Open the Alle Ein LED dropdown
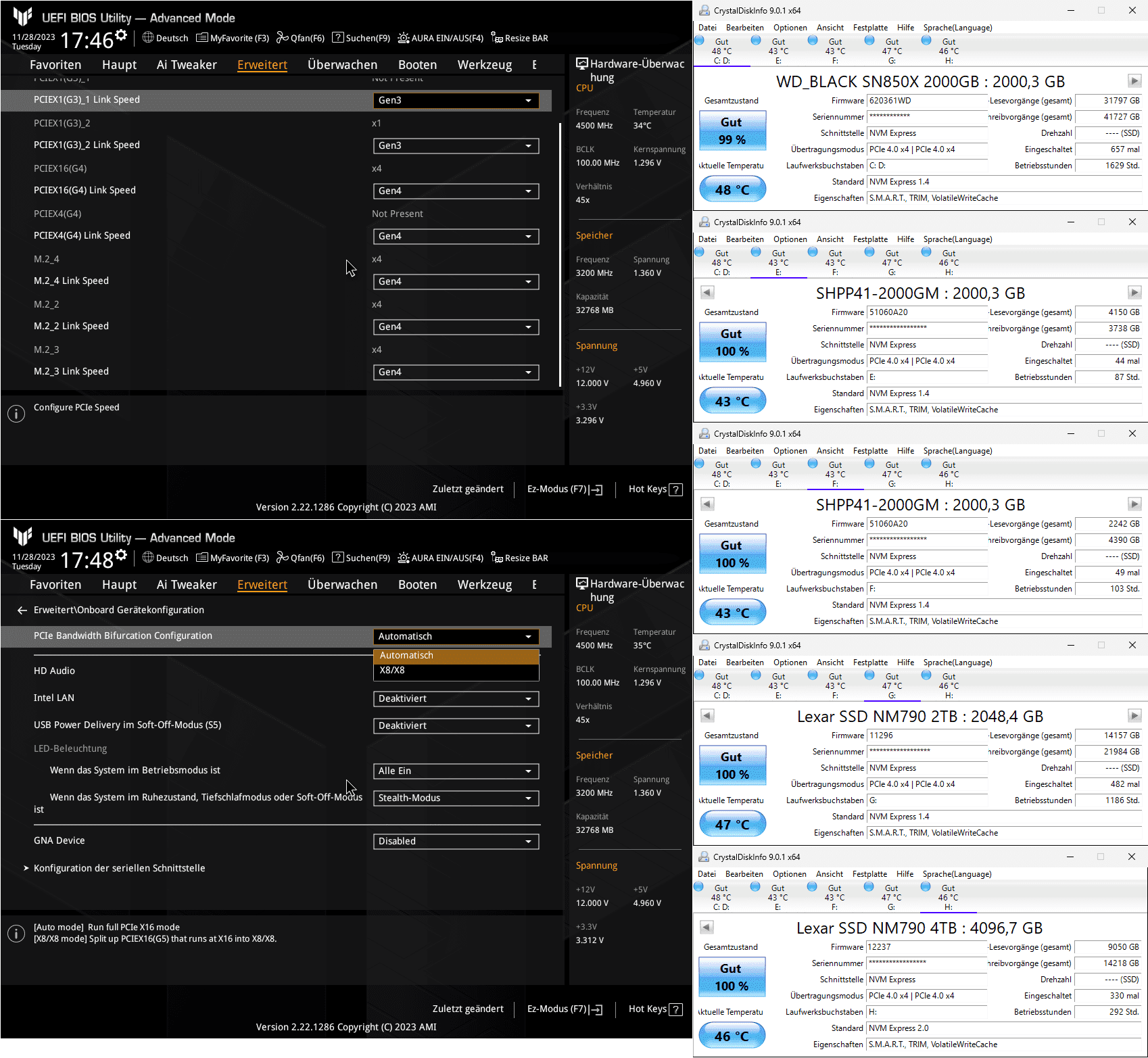The height and width of the screenshot is (1058, 1148). 456,771
